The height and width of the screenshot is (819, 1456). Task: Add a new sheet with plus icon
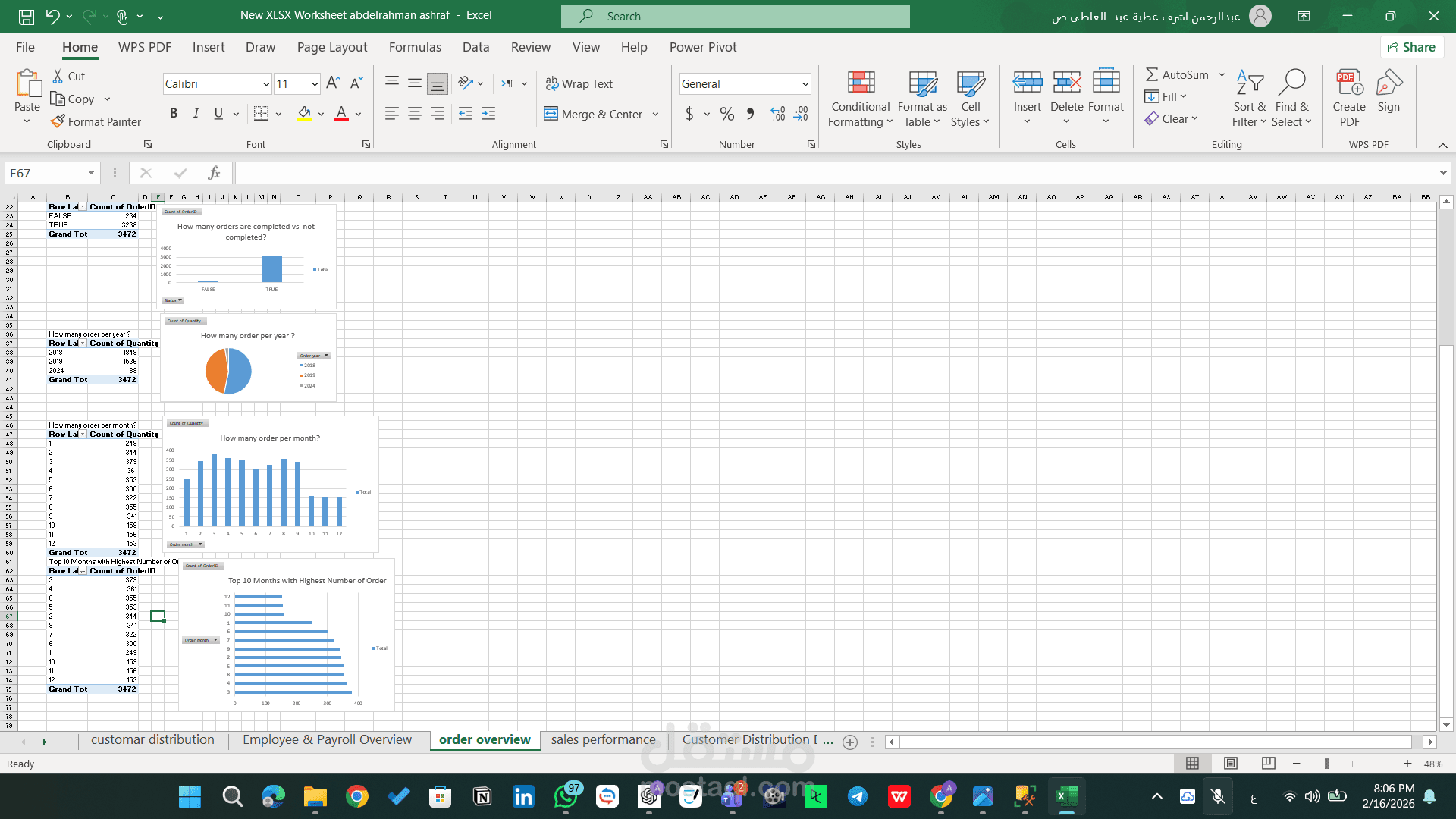tap(850, 742)
